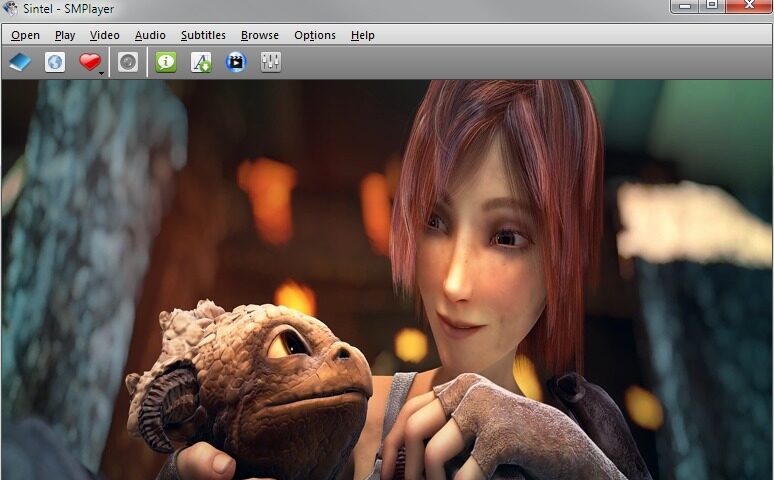The height and width of the screenshot is (480, 774).
Task: Close the SMPlayer window
Action: coord(749,5)
